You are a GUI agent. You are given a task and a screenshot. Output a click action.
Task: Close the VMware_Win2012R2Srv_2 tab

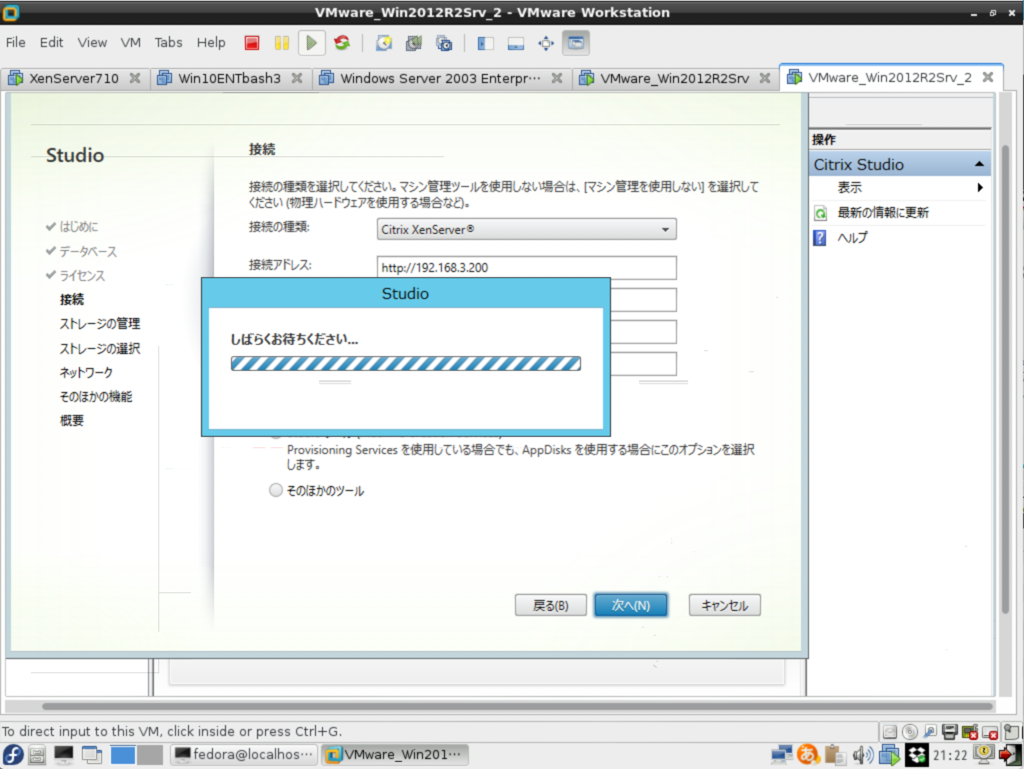click(988, 77)
